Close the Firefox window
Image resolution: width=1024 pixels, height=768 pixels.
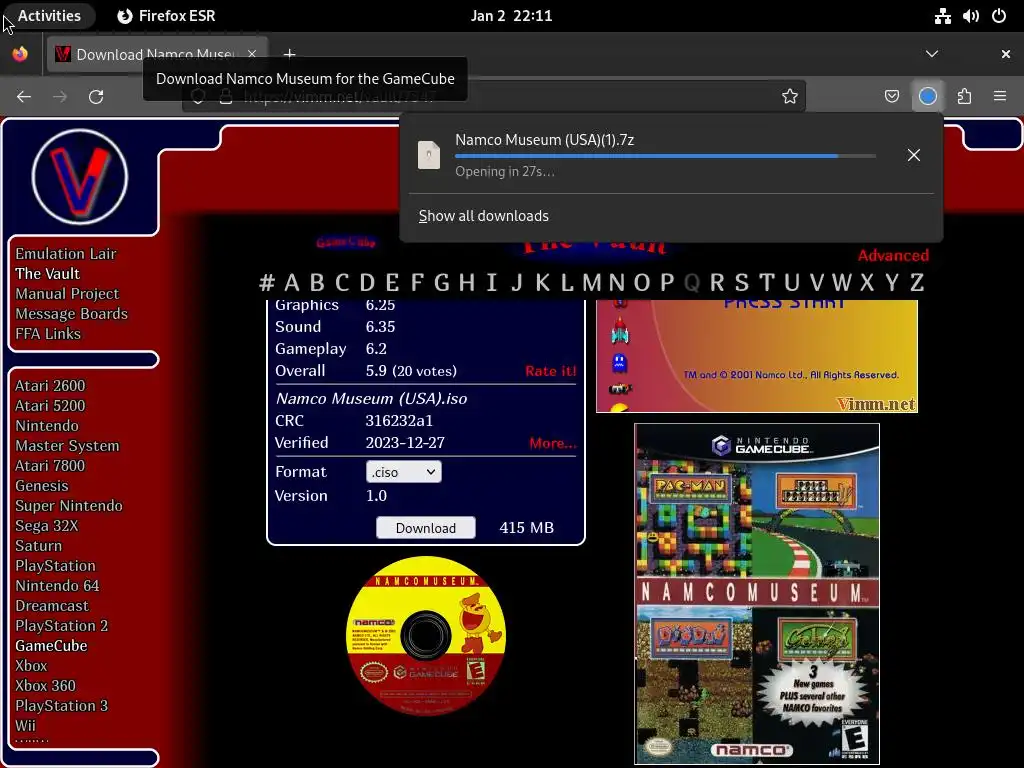(1006, 54)
